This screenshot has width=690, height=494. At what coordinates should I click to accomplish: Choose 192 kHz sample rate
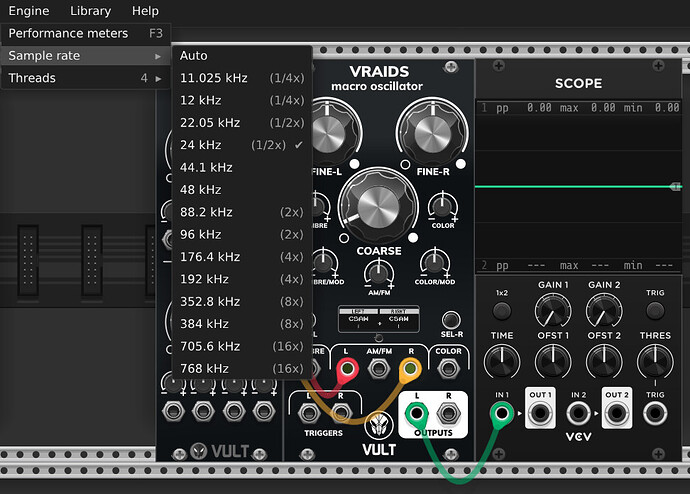(x=242, y=279)
